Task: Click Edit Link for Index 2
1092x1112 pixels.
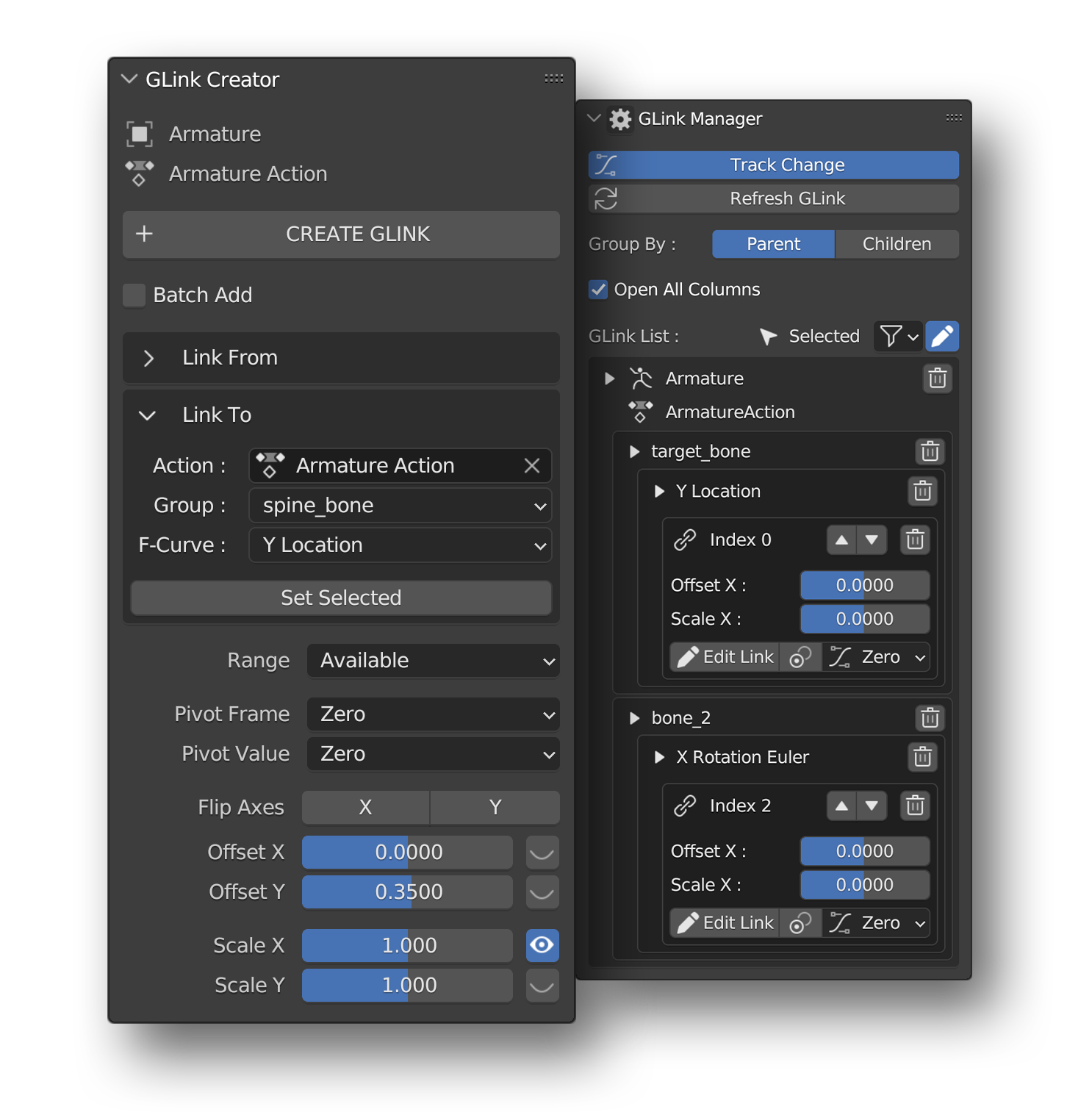Action: tap(725, 923)
